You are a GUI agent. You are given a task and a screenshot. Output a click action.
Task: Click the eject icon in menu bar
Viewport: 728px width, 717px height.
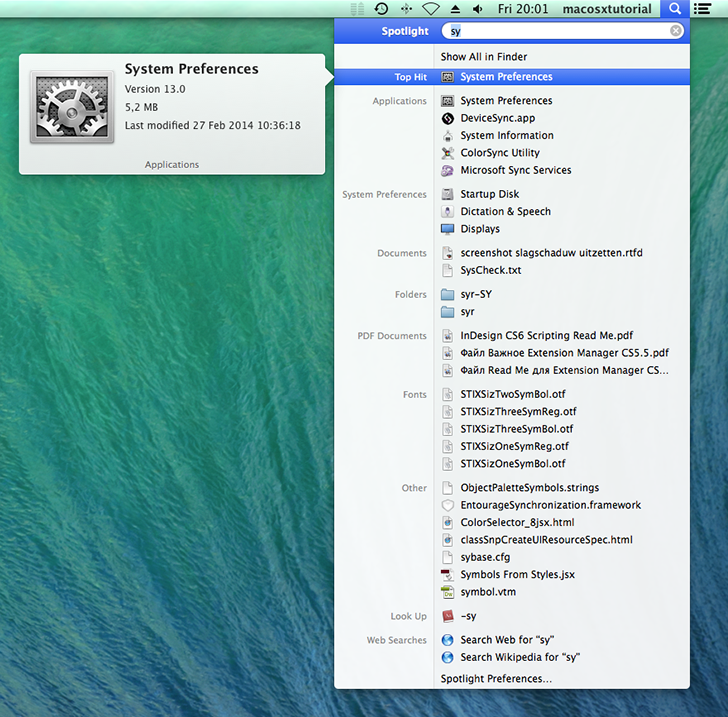point(455,9)
